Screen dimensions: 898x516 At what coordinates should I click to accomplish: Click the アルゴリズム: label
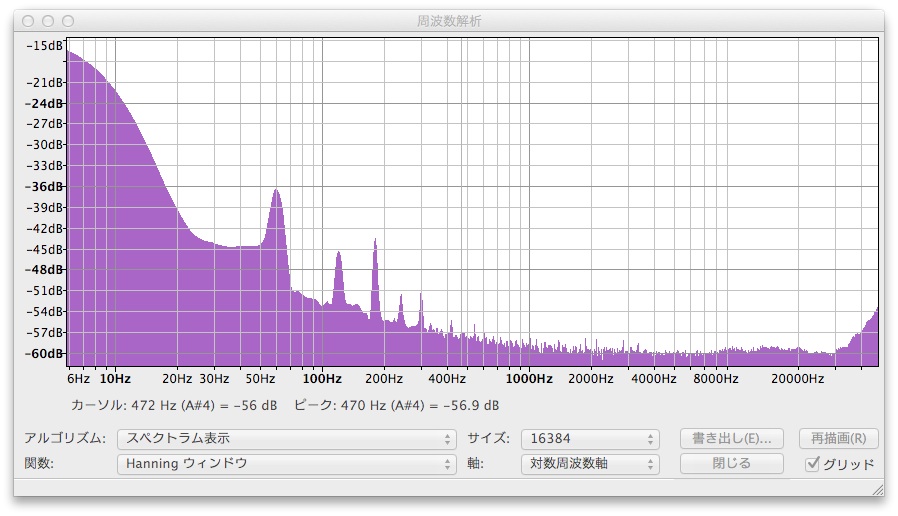pos(65,439)
